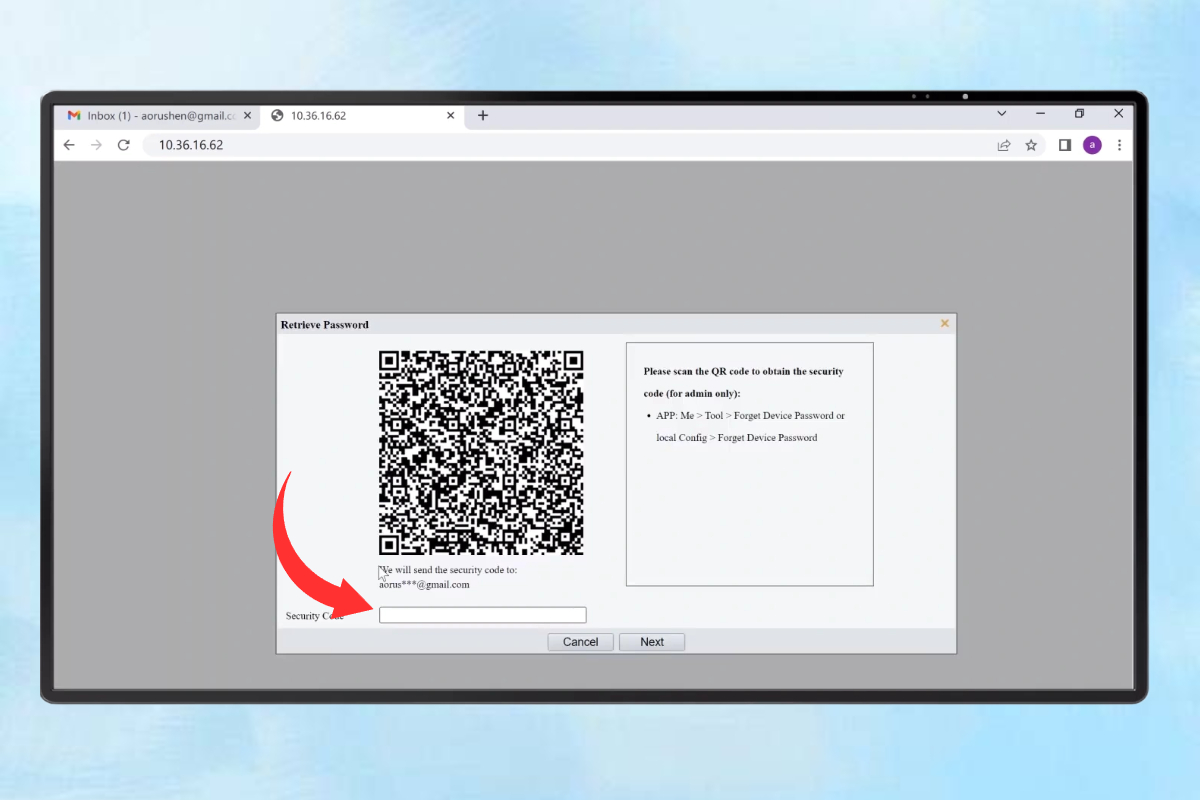Go back using the browser back arrow
The image size is (1200, 800).
click(69, 145)
